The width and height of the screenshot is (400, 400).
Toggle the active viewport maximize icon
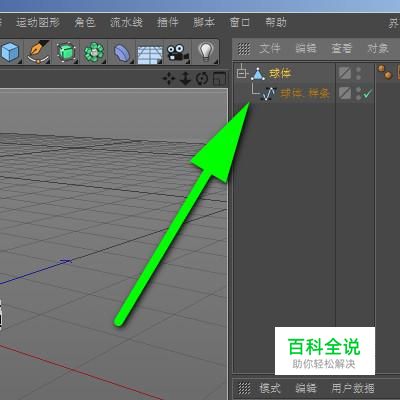(219, 79)
